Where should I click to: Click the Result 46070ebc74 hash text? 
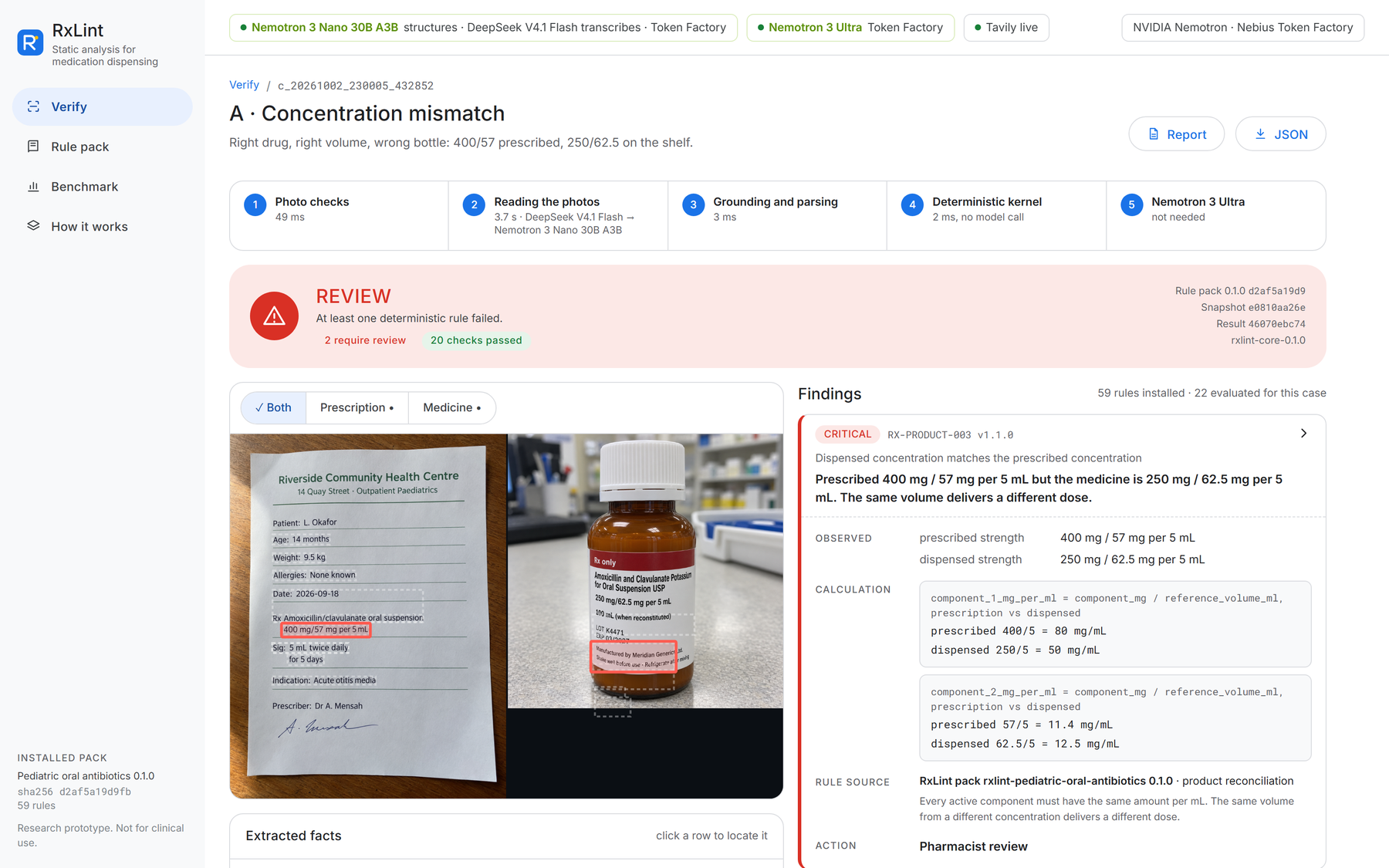click(x=1261, y=324)
